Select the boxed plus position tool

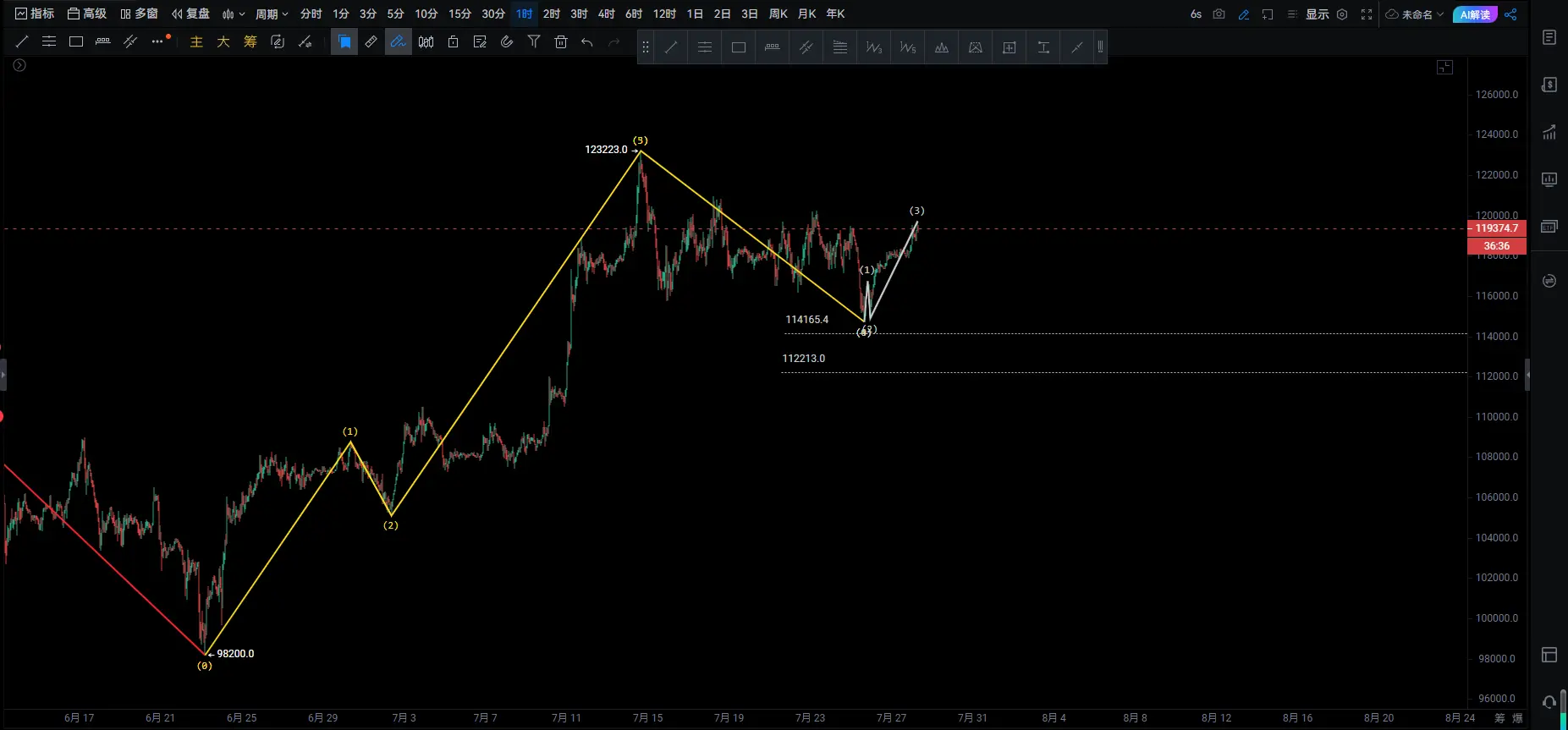[1010, 47]
